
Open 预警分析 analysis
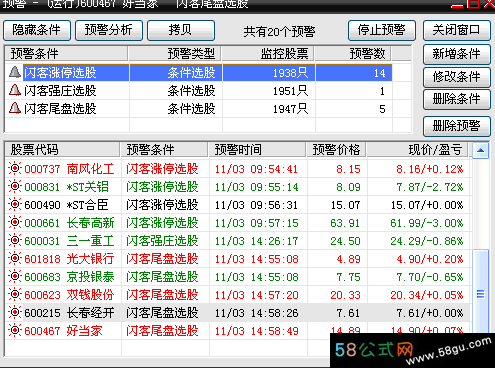[x=109, y=30]
